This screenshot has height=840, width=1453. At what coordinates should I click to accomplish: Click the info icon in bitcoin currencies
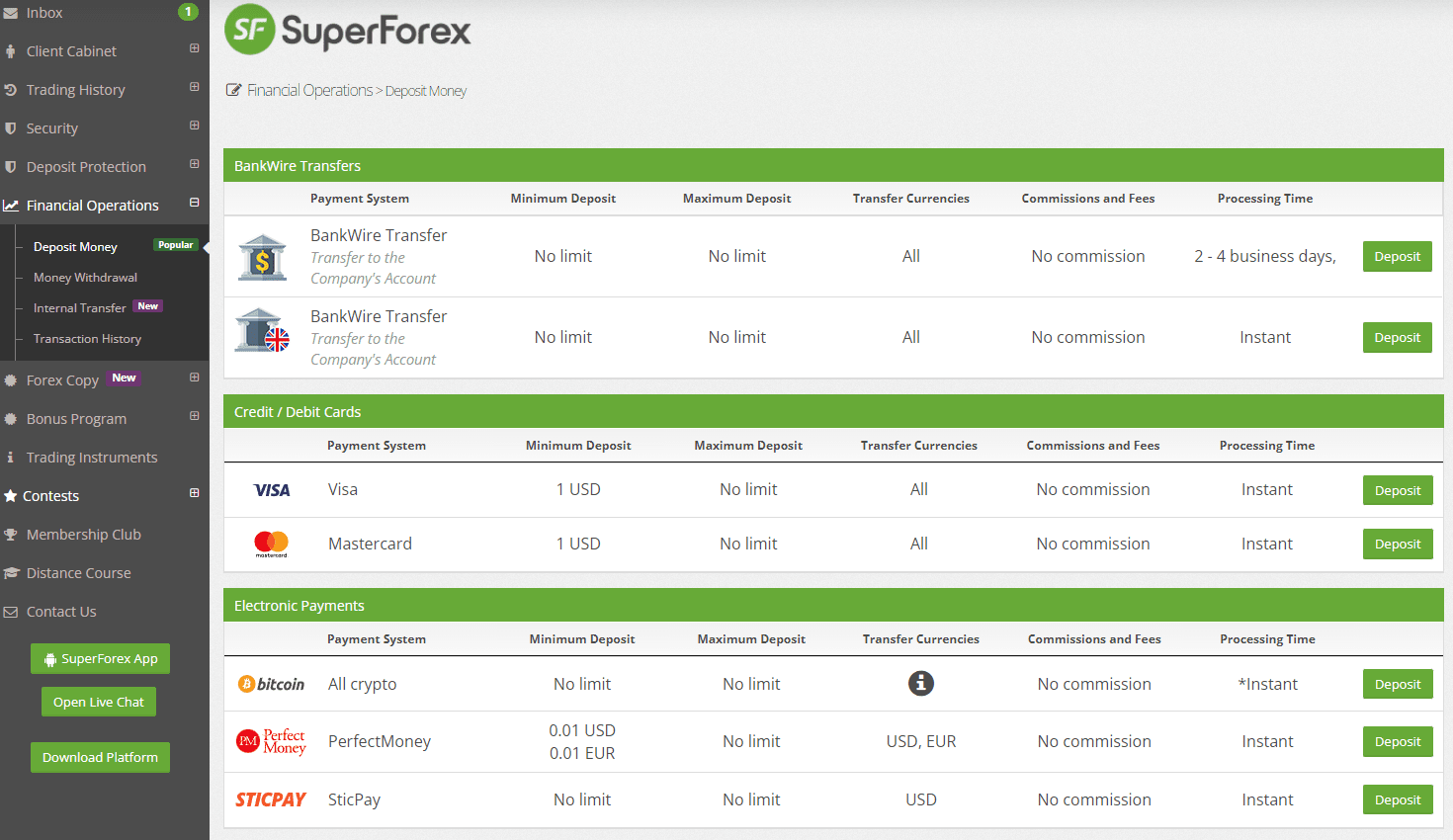point(921,683)
